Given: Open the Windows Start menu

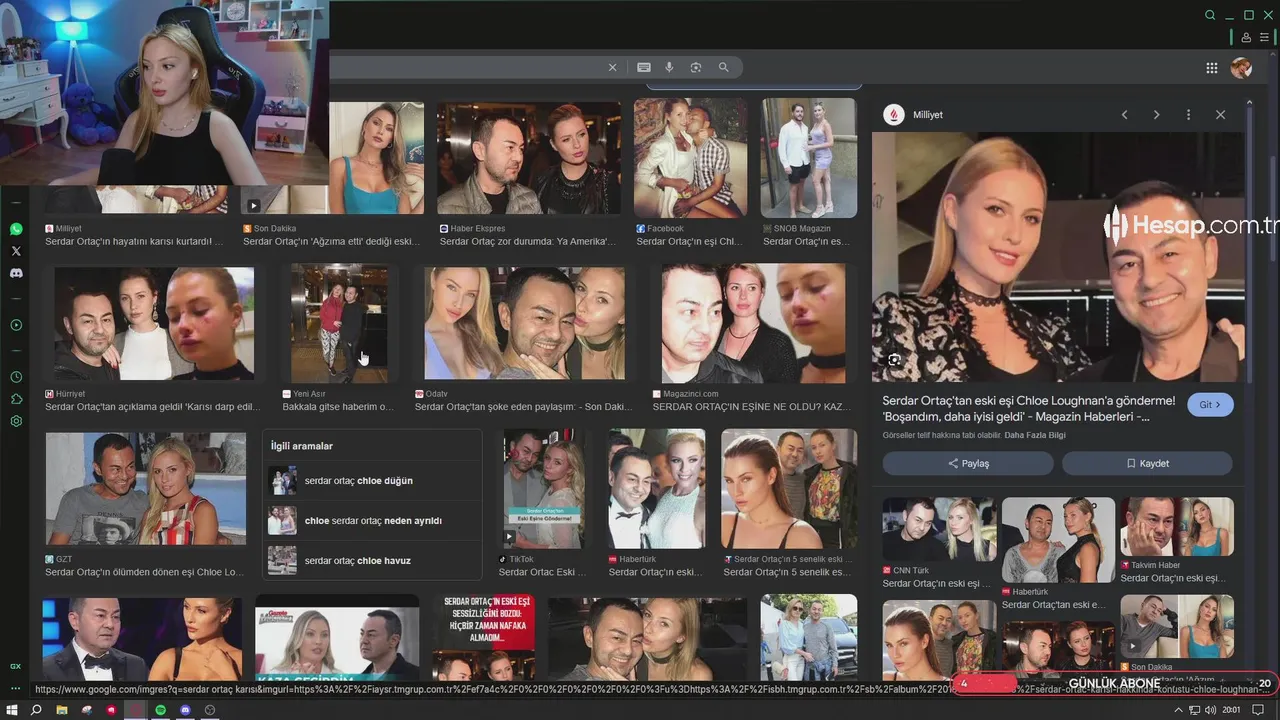Looking at the screenshot, I should [x=12, y=710].
